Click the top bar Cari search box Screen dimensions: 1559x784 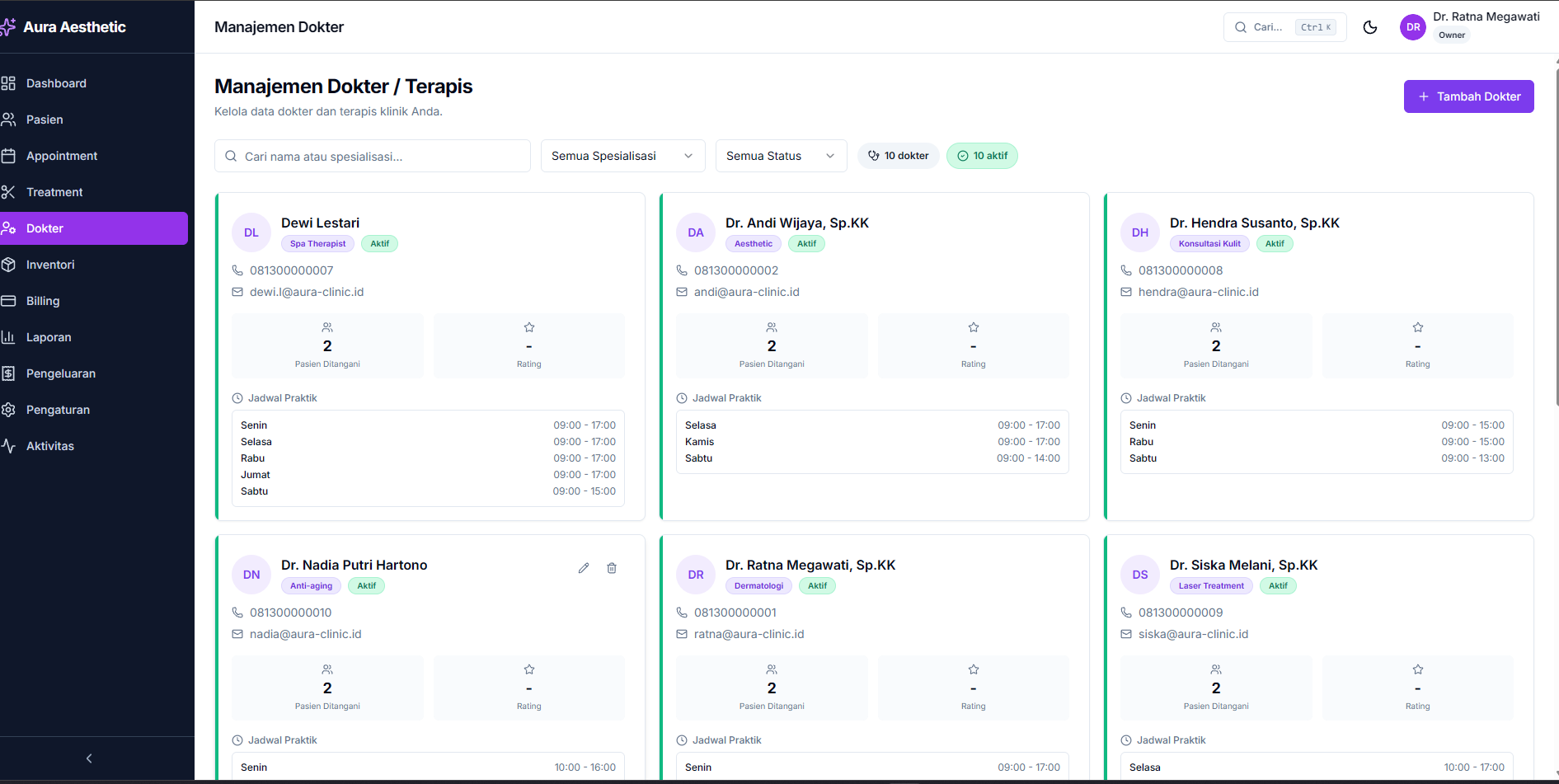(1284, 27)
